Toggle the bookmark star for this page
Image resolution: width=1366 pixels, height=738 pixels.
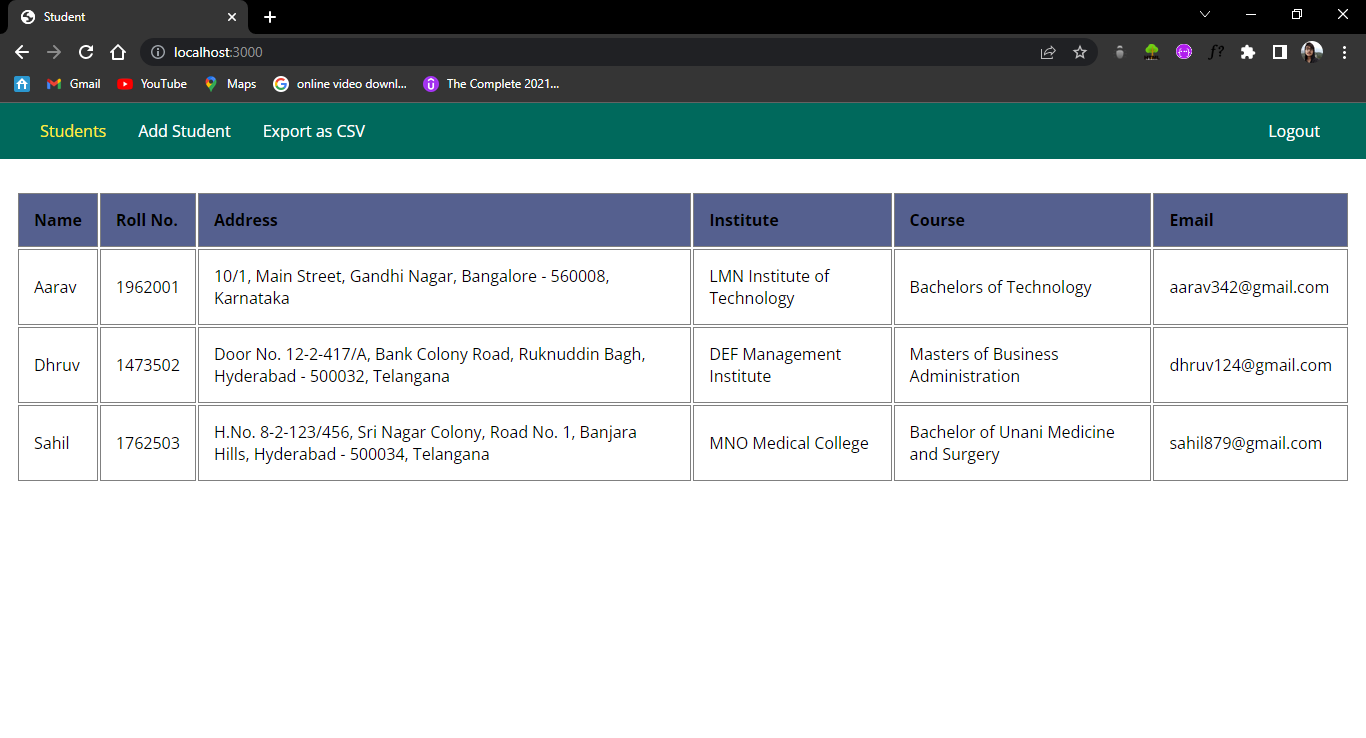point(1080,52)
